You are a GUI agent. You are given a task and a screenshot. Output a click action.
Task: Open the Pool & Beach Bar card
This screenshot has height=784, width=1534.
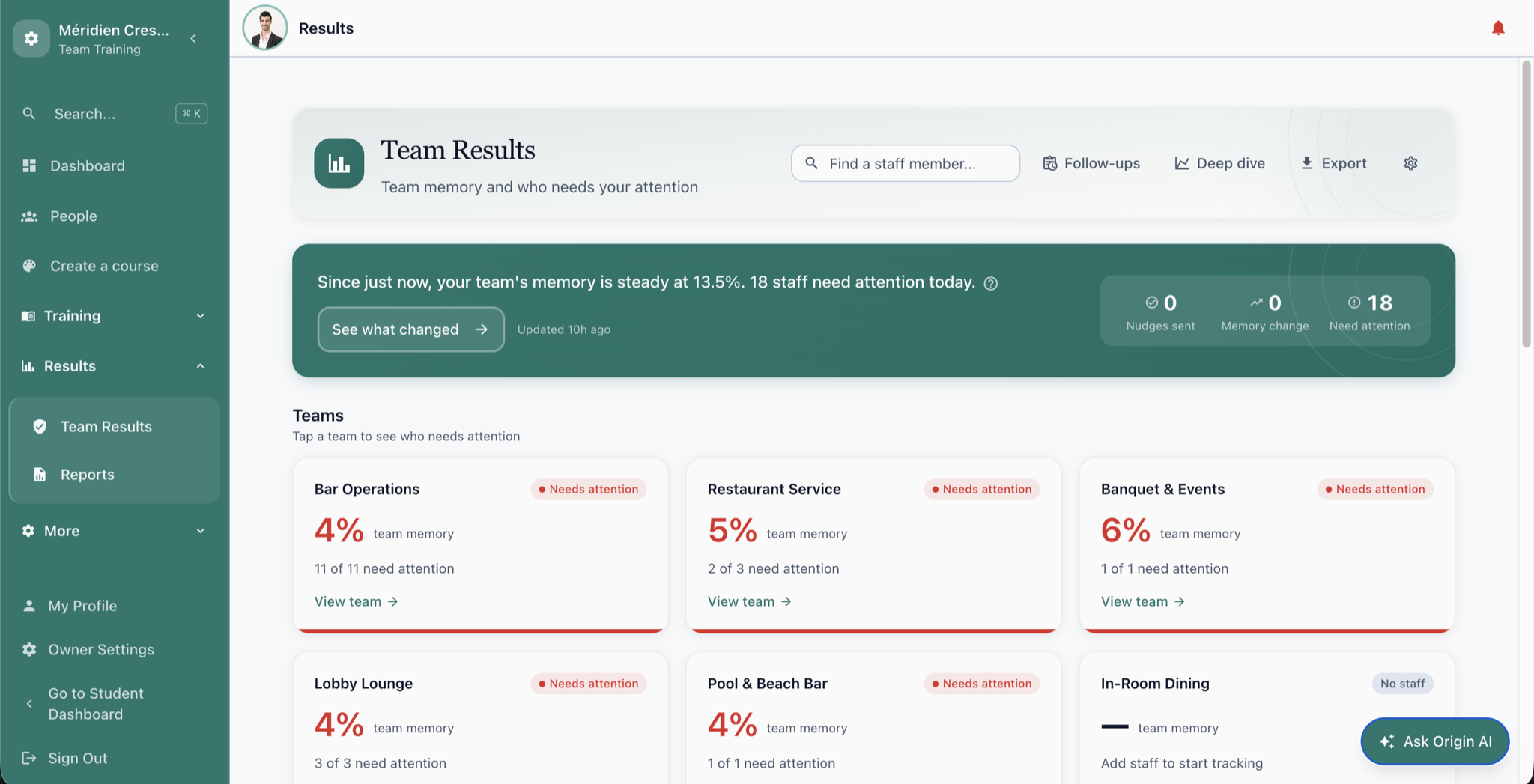(873, 719)
